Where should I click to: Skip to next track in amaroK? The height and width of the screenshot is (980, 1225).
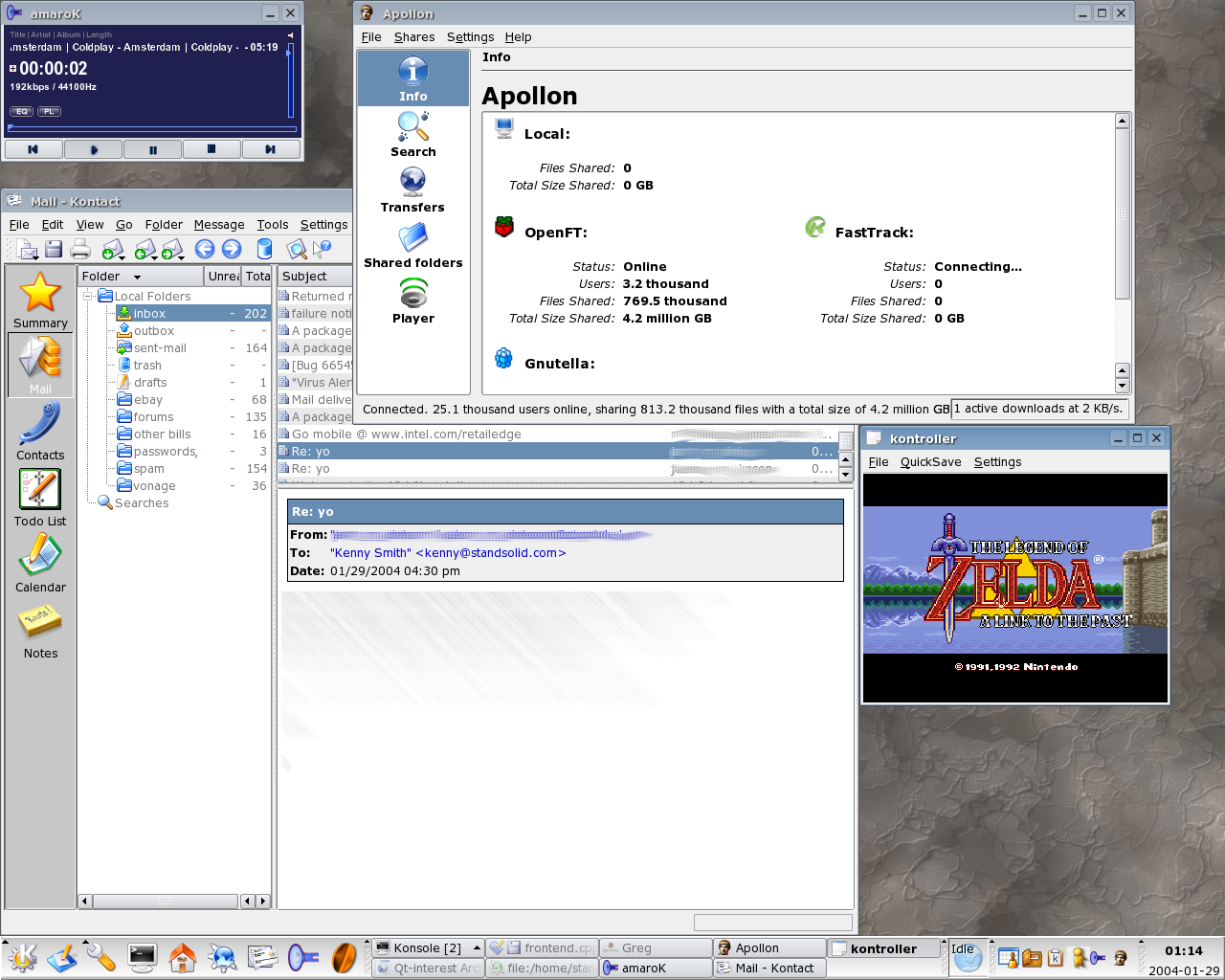point(270,149)
